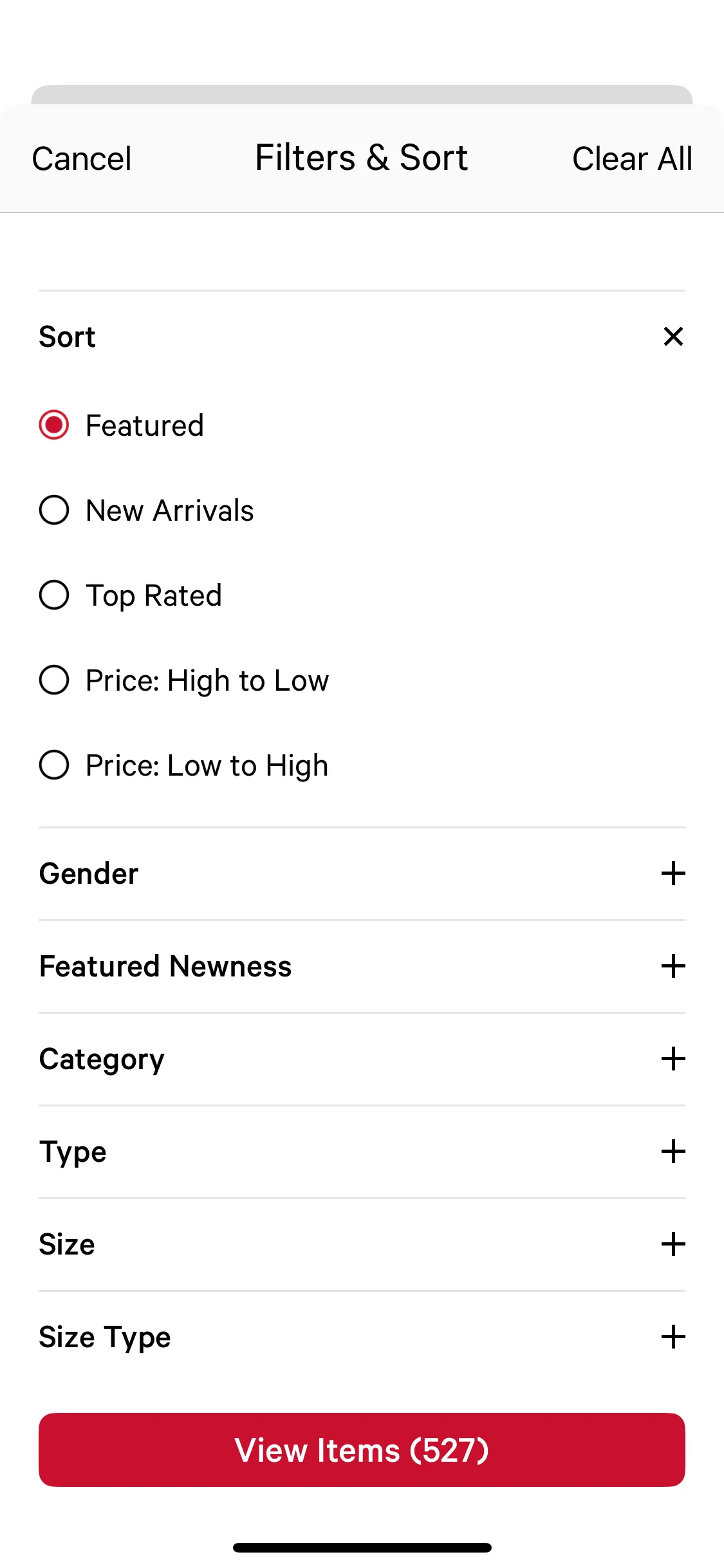Tap the Sort section heading
The image size is (724, 1568).
click(x=68, y=337)
